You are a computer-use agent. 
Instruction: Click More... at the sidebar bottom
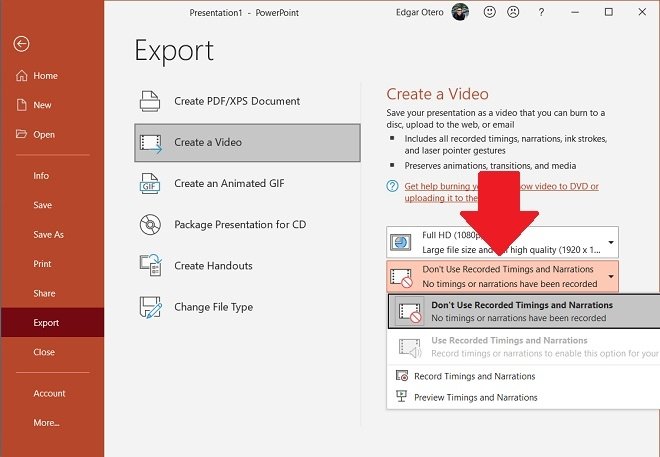point(46,423)
